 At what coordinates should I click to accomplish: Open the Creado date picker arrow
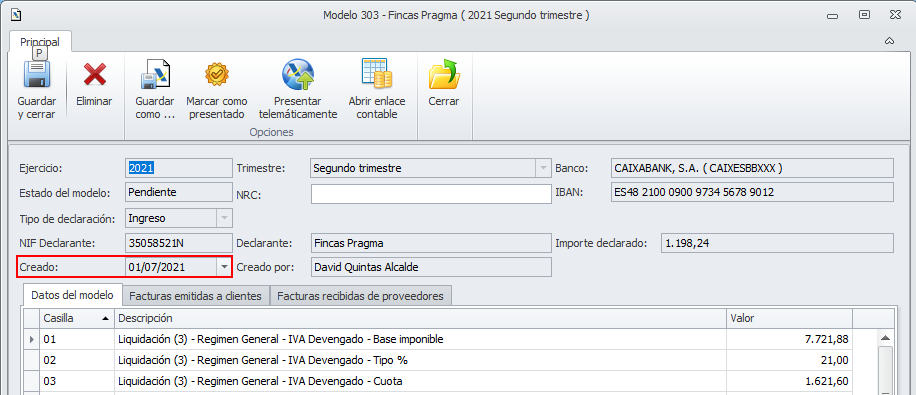(224, 268)
